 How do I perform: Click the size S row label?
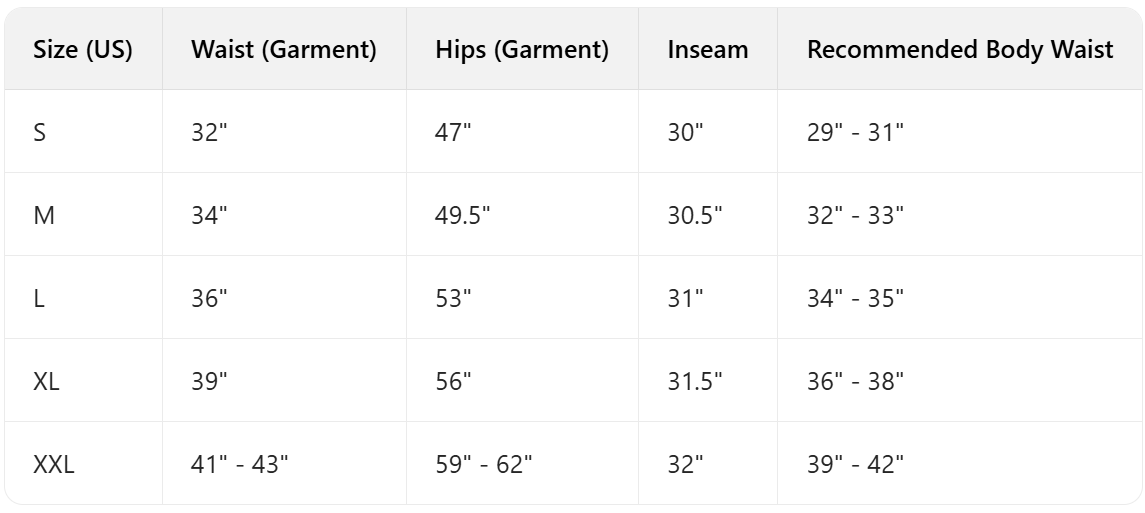click(40, 132)
